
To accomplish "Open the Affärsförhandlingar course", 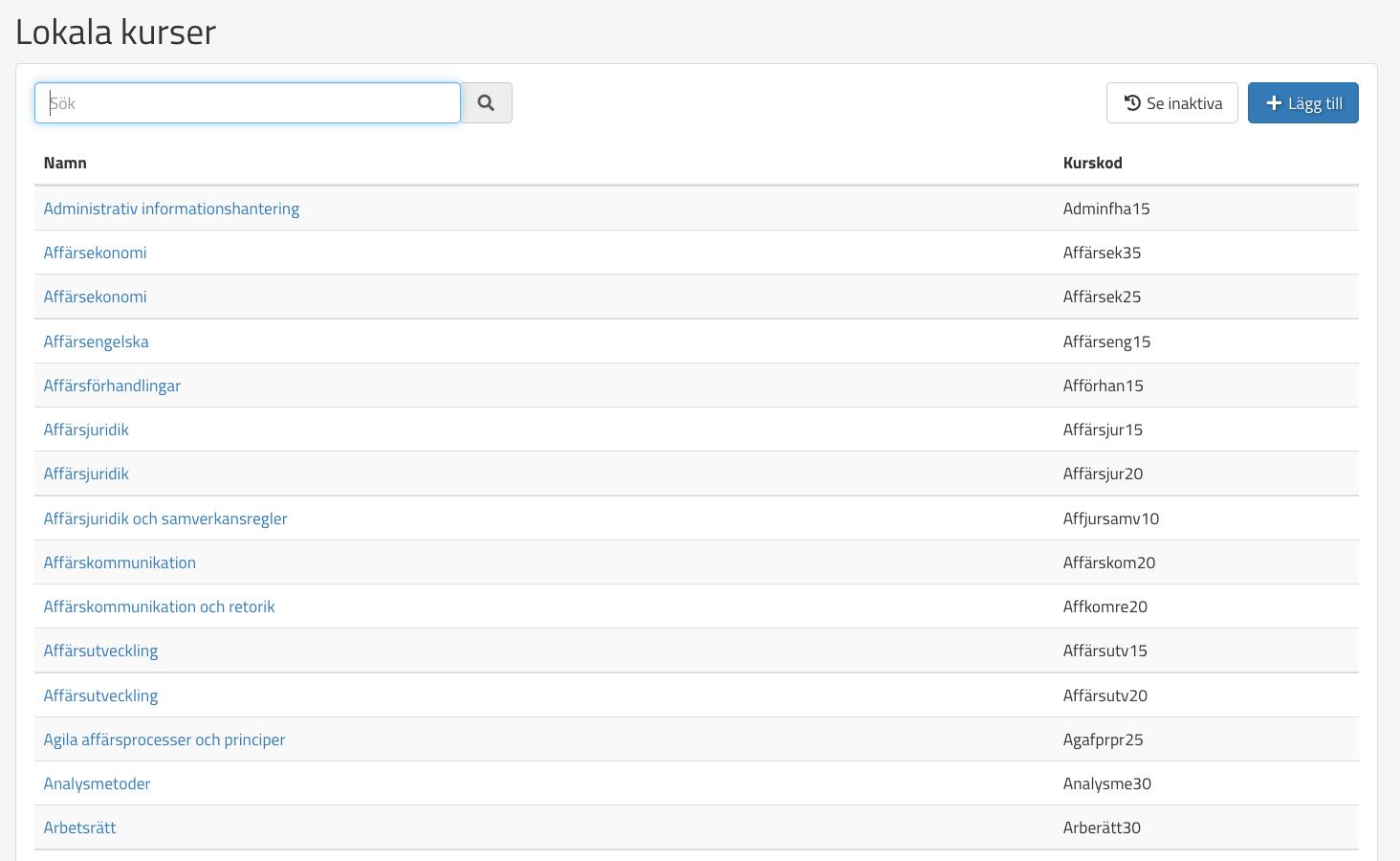I will click(112, 386).
